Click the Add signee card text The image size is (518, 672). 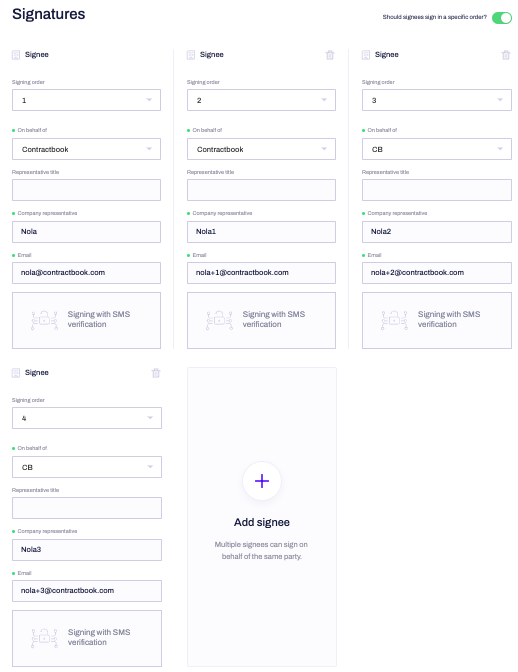point(262,522)
